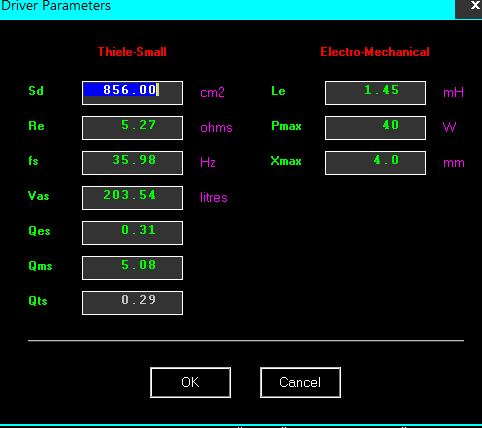This screenshot has width=482, height=428.
Task: Select the Qms field showing 5.08
Action: (x=132, y=268)
